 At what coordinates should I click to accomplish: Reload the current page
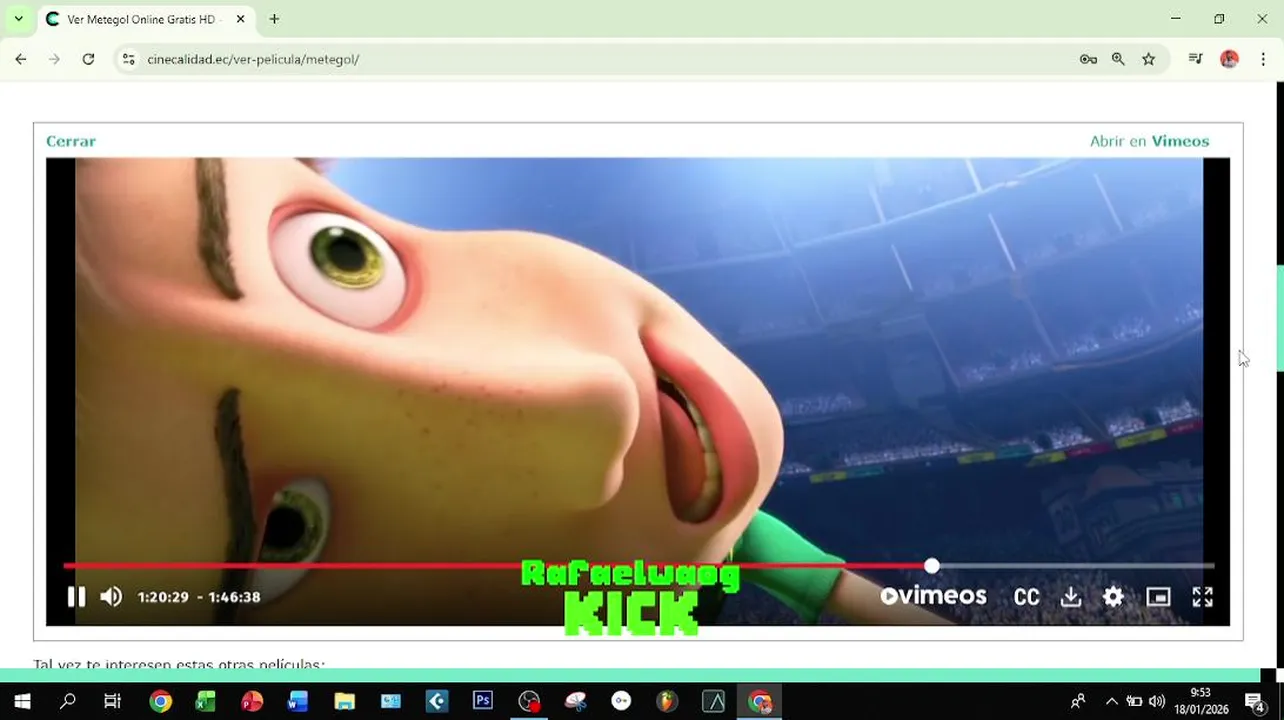[x=88, y=59]
